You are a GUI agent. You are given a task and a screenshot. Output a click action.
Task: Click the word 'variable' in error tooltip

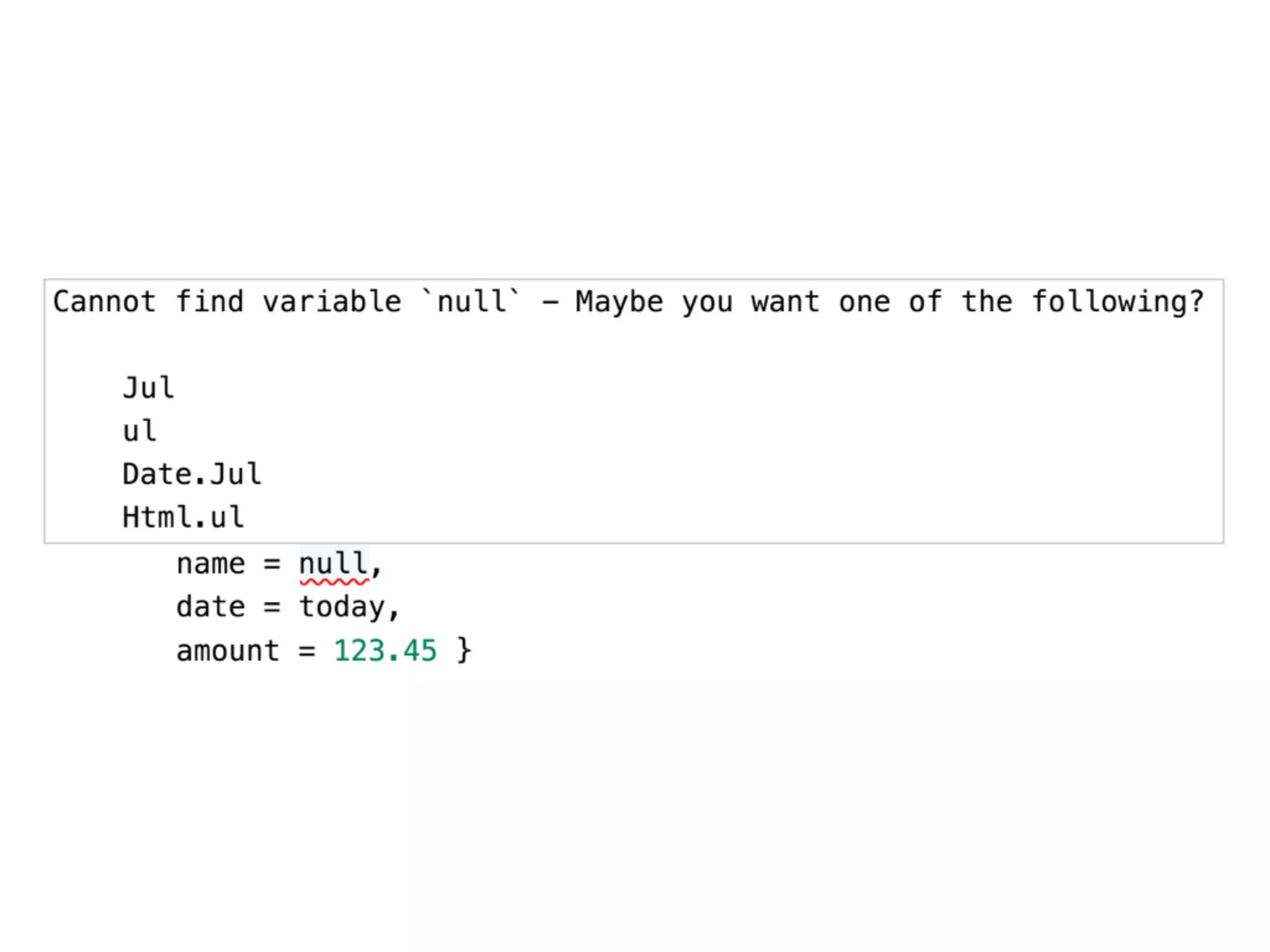(x=332, y=302)
